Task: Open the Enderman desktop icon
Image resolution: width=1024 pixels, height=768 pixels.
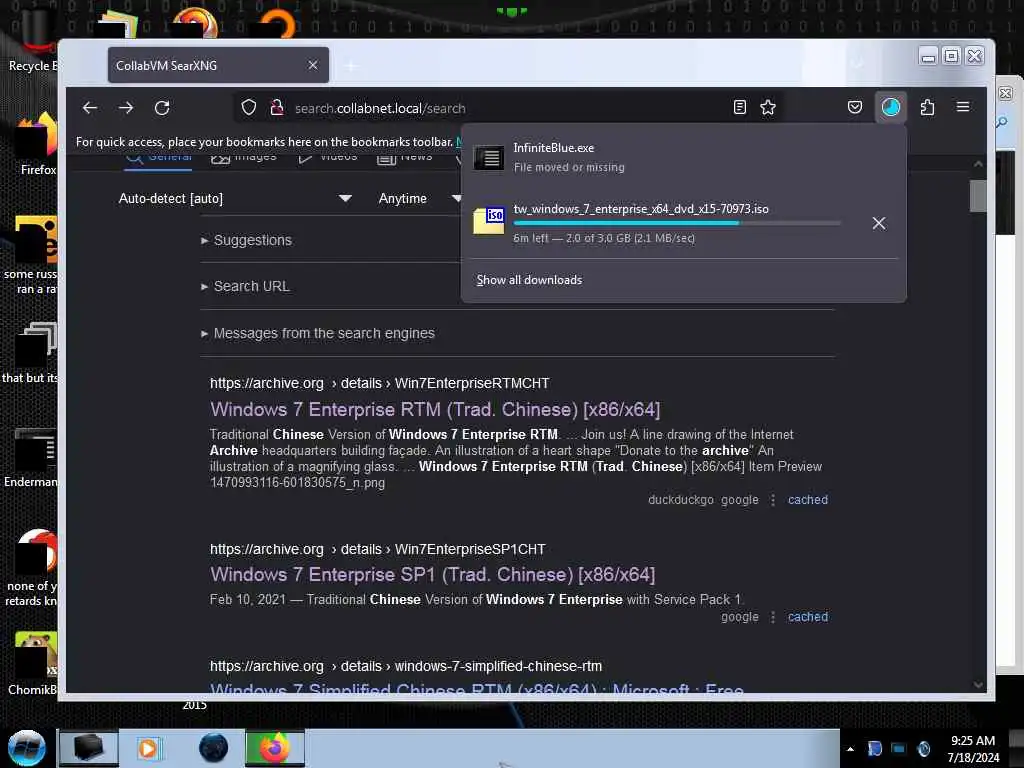Action: tap(30, 457)
